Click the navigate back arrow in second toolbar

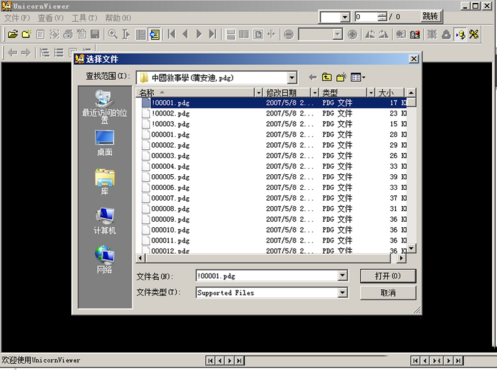coord(12,52)
